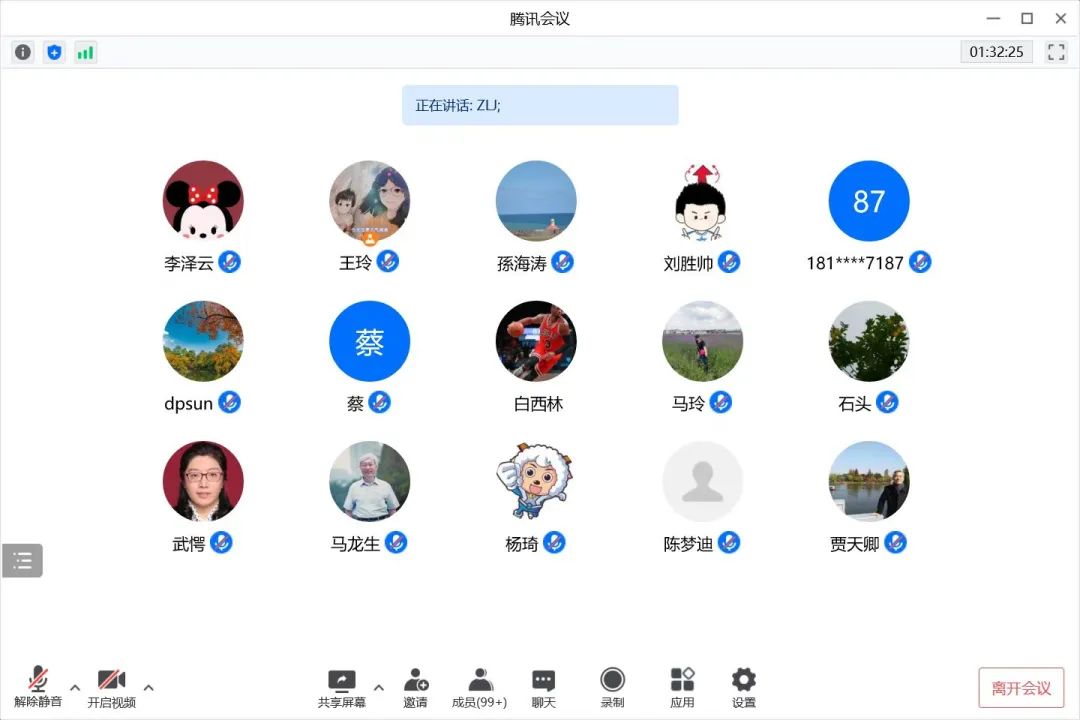Start 录制 recording
This screenshot has width=1080, height=720.
point(612,688)
